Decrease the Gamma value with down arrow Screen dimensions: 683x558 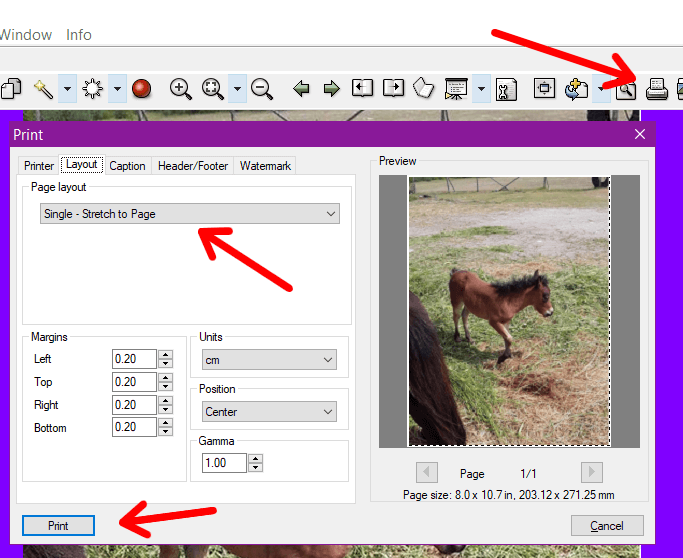click(256, 467)
